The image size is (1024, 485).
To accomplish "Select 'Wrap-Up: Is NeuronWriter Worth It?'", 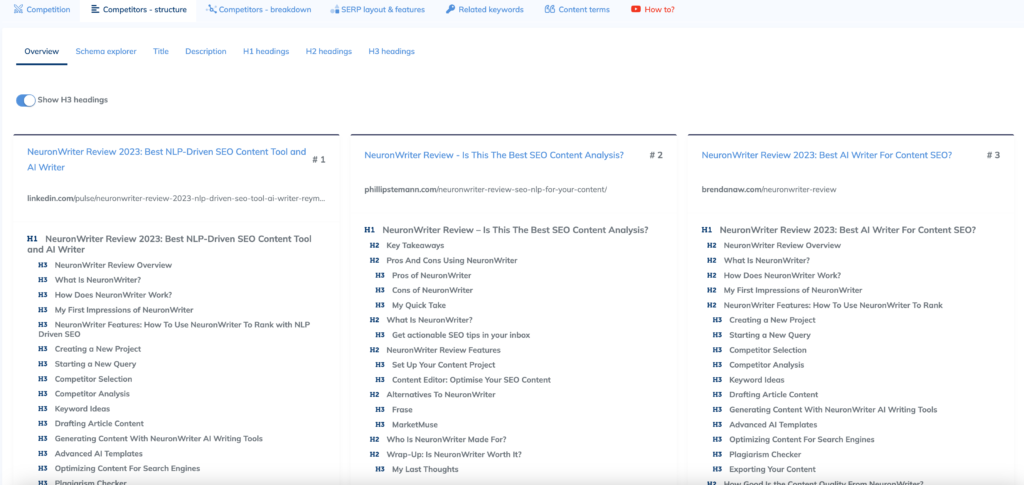I will tap(454, 455).
